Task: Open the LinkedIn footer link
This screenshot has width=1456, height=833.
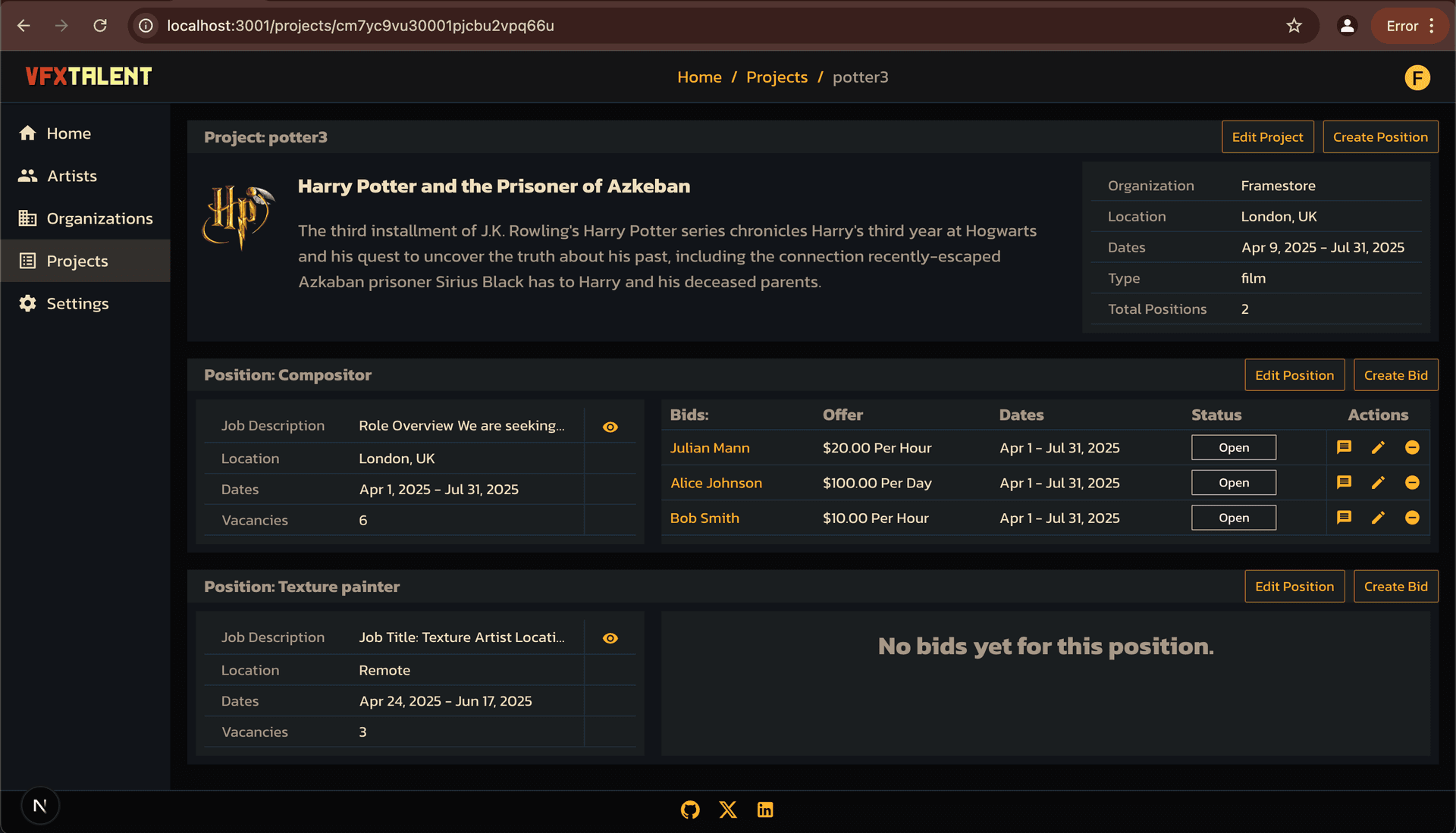Action: tap(765, 810)
